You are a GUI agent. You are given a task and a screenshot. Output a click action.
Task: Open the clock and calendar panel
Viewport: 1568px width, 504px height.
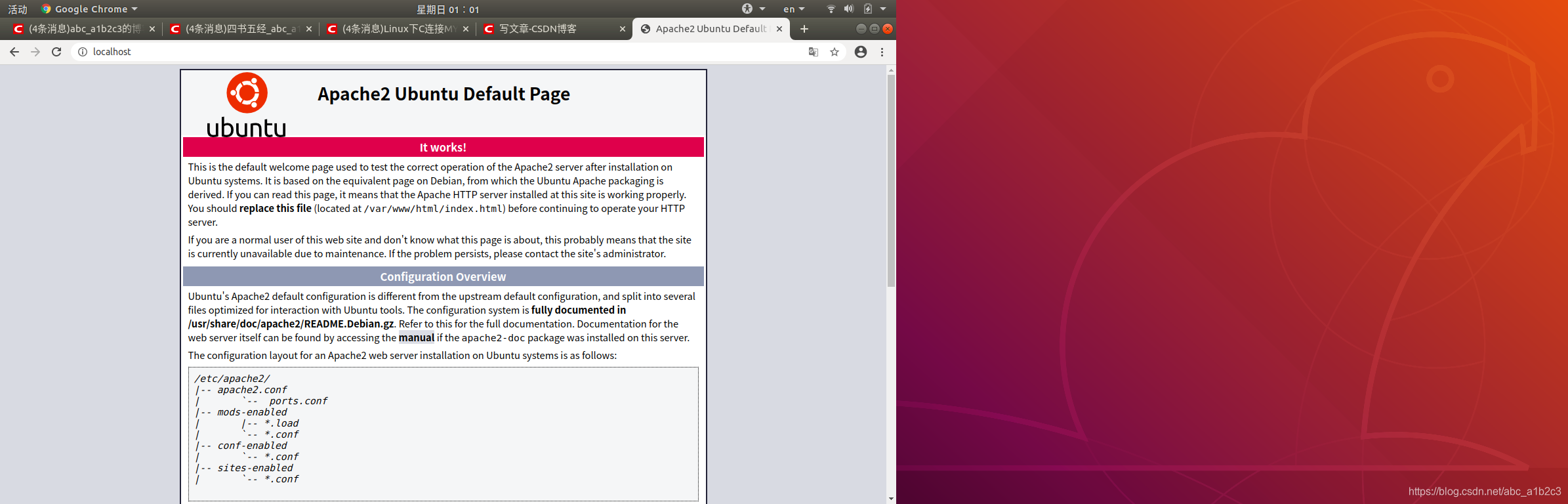448,9
